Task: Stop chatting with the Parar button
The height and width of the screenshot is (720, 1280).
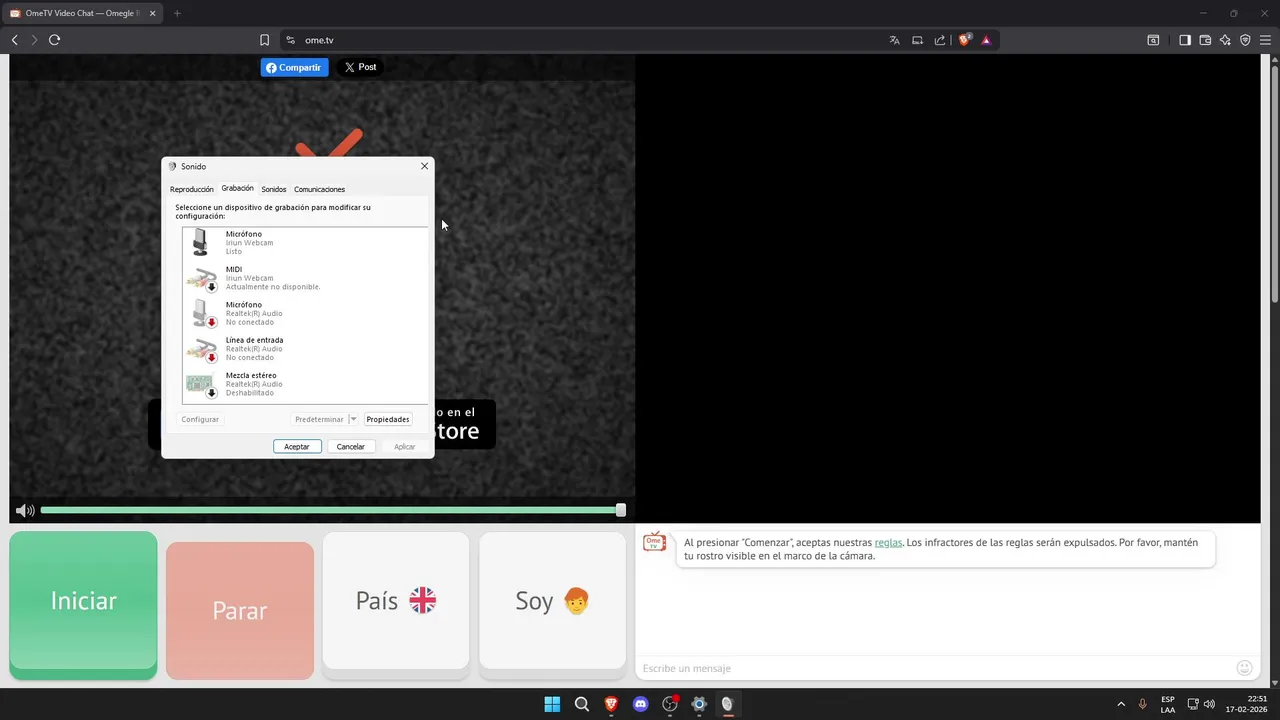Action: click(240, 610)
